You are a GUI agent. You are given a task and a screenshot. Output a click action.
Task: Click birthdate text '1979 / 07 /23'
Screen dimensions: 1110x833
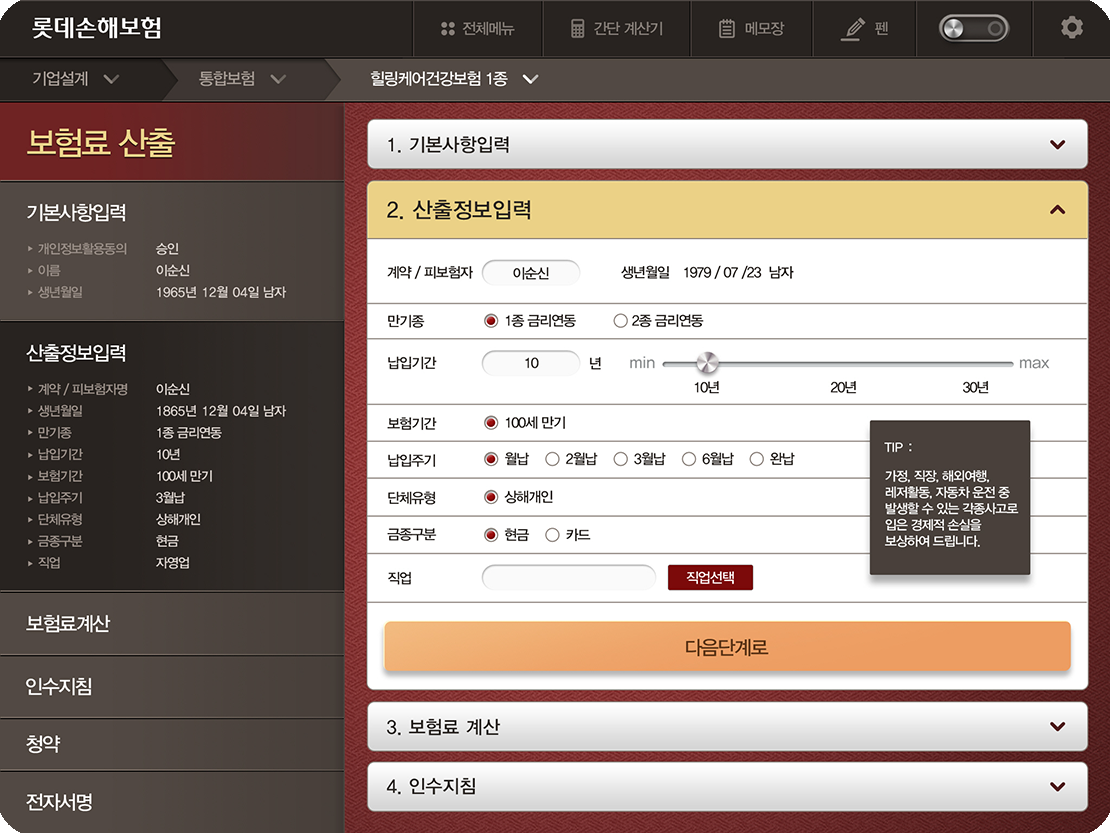(722, 272)
